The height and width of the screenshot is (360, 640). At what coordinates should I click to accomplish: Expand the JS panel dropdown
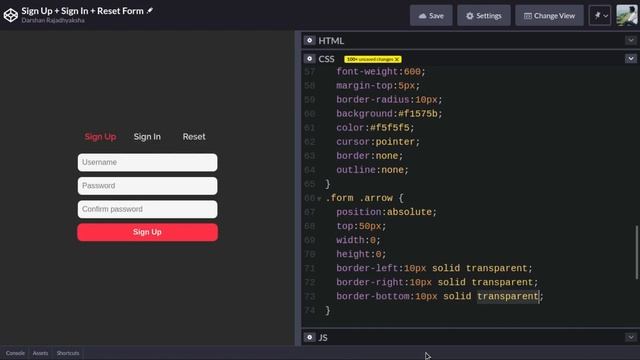tap(631, 337)
